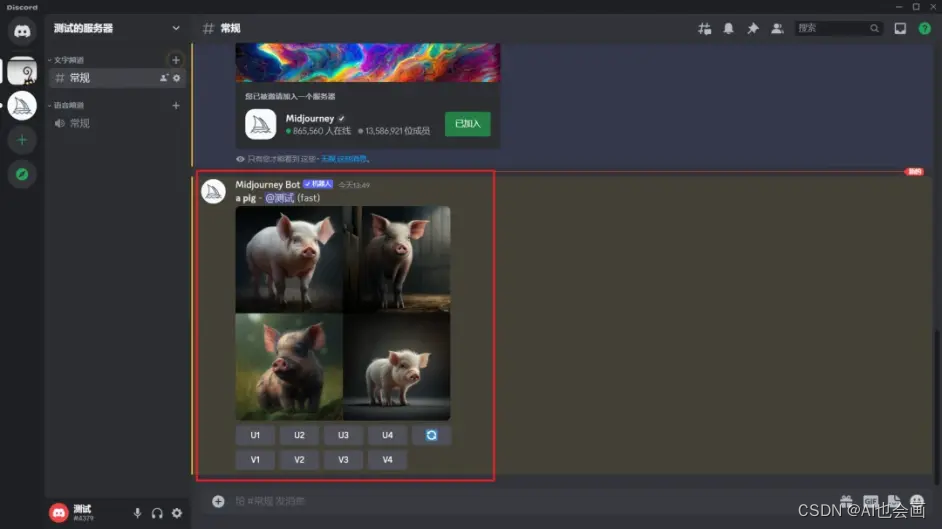Click the 测试 user avatar panel
942x529 pixels.
[72, 513]
